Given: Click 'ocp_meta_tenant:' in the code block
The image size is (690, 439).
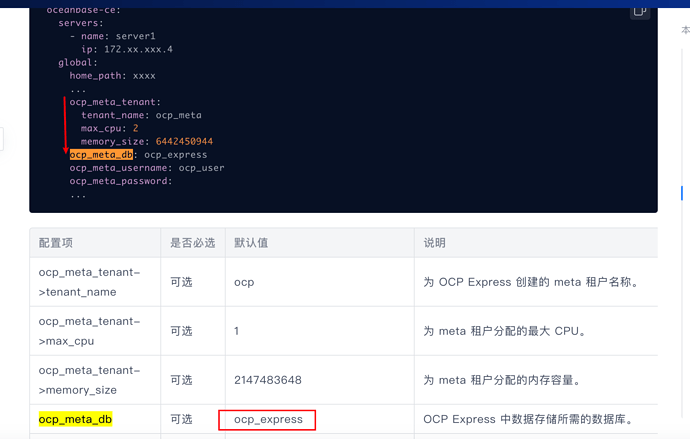Looking at the screenshot, I should [x=115, y=102].
